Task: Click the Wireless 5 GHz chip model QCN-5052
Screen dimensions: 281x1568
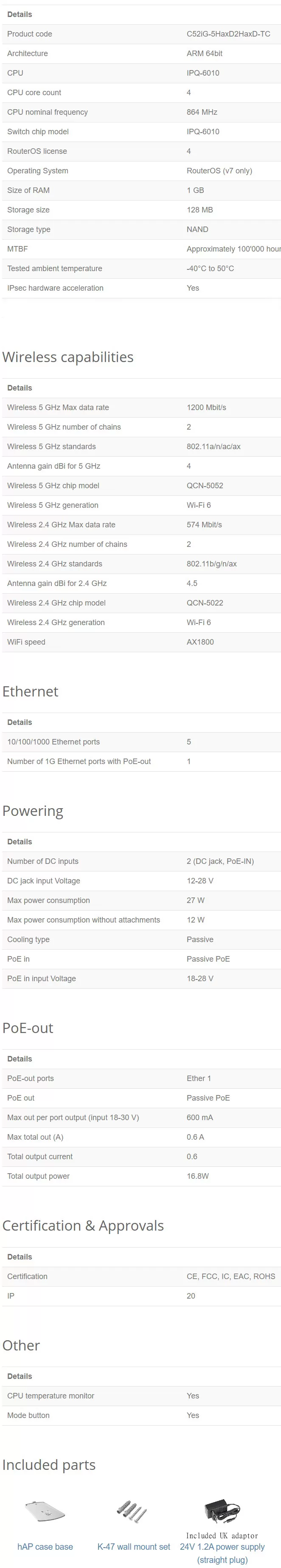Action: [x=205, y=486]
